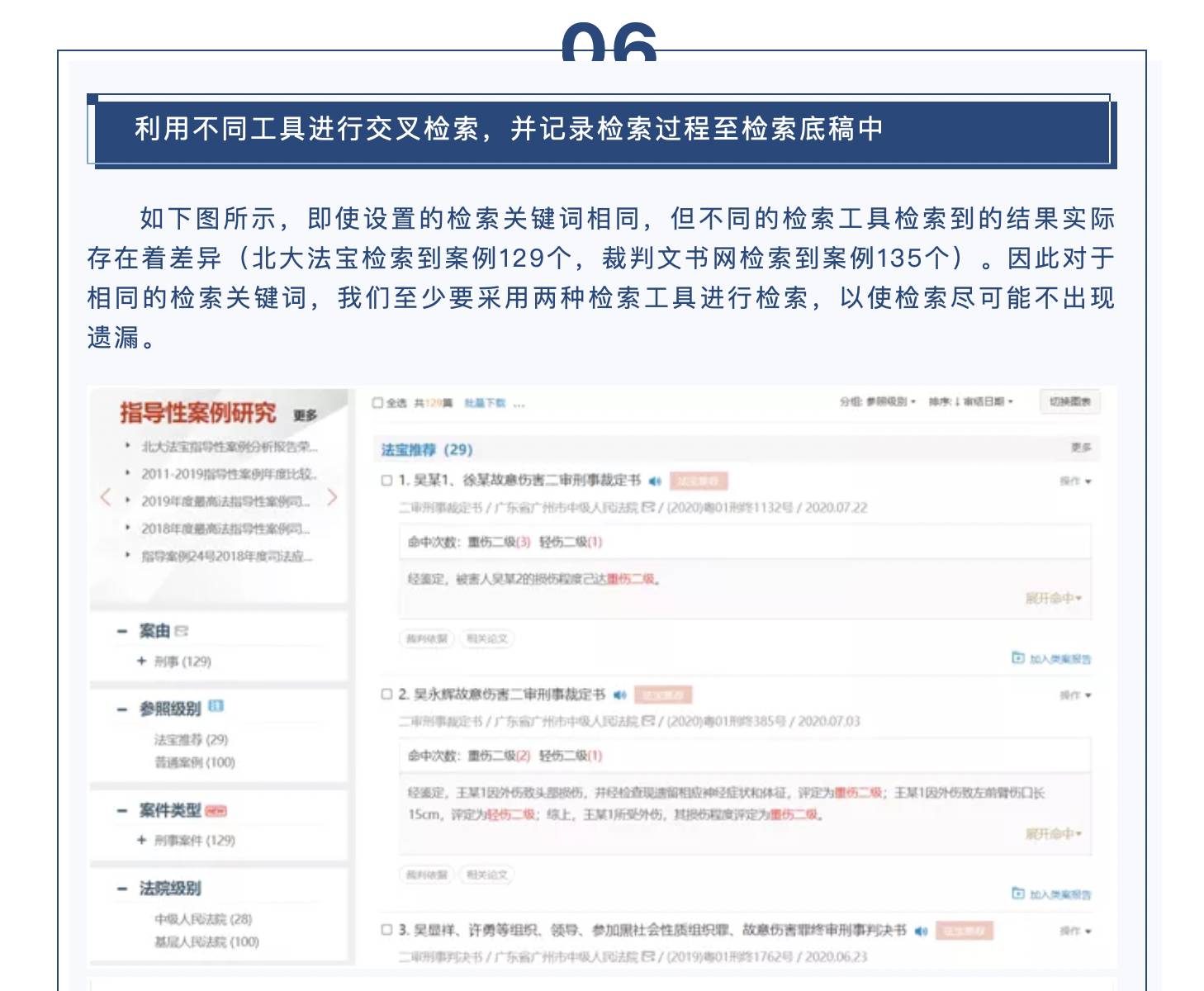
Task: Click 重伤二级(3) hit count in case 1
Action: click(x=500, y=542)
